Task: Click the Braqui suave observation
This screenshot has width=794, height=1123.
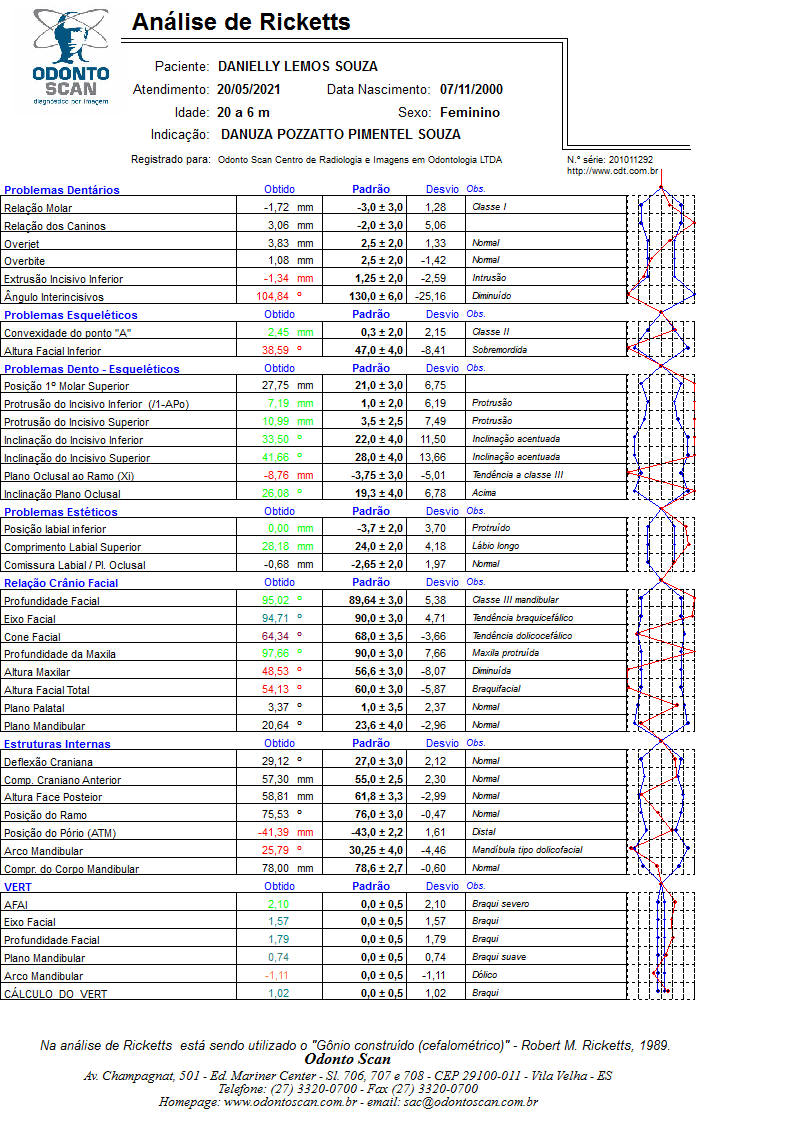Action: coord(499,957)
